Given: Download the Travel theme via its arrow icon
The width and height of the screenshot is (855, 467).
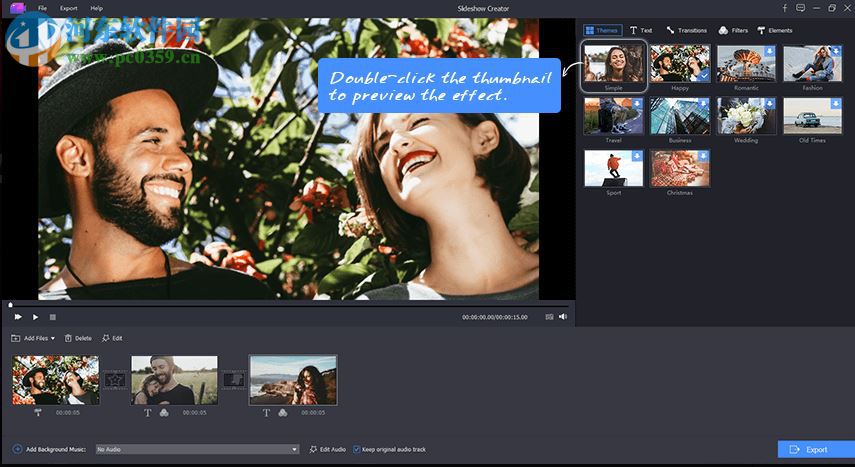Looking at the screenshot, I should point(636,103).
